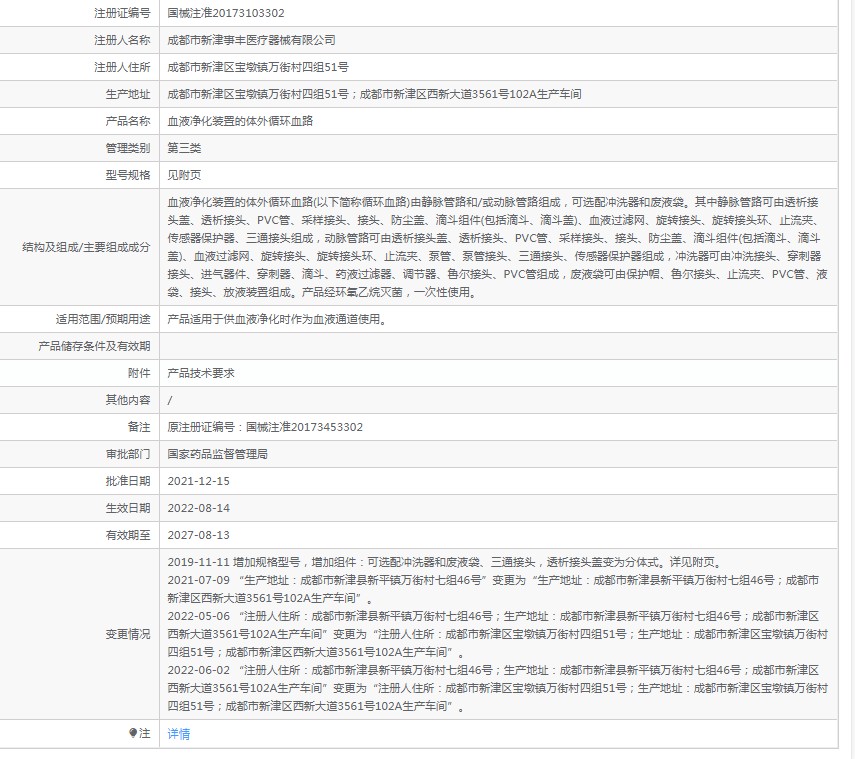Click the 产品储存条件及有效期 label

tap(94, 346)
